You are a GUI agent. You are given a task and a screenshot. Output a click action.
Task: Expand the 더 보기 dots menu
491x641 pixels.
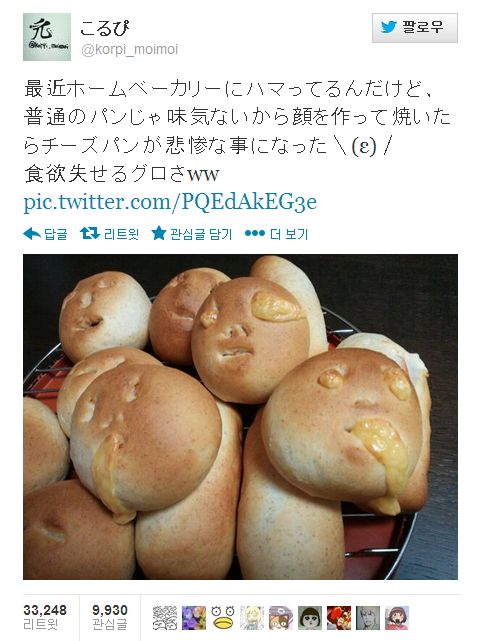pos(255,233)
